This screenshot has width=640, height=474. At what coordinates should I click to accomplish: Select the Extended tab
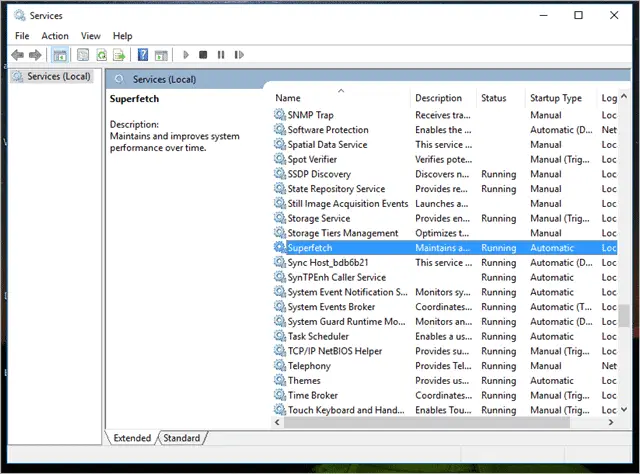click(132, 438)
